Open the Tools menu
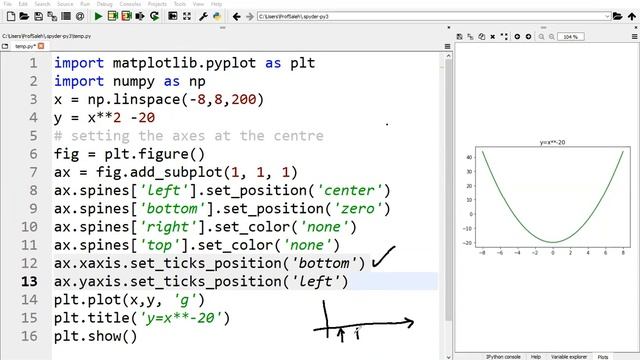 [180, 4]
